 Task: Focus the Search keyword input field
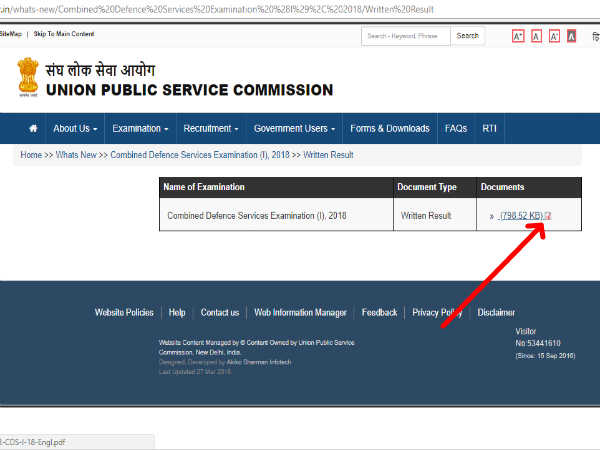point(406,36)
